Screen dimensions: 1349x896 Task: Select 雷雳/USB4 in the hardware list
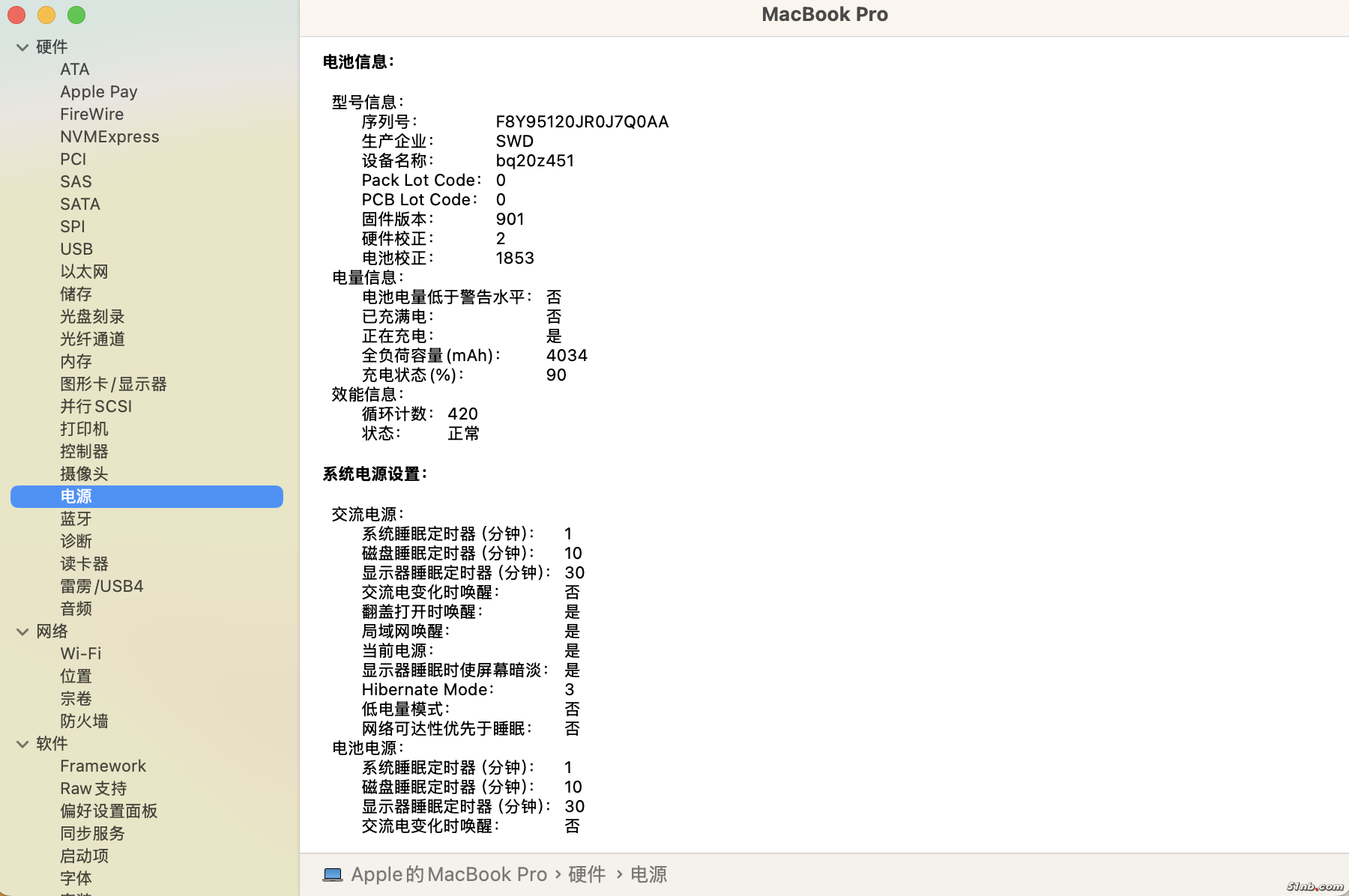(x=102, y=586)
